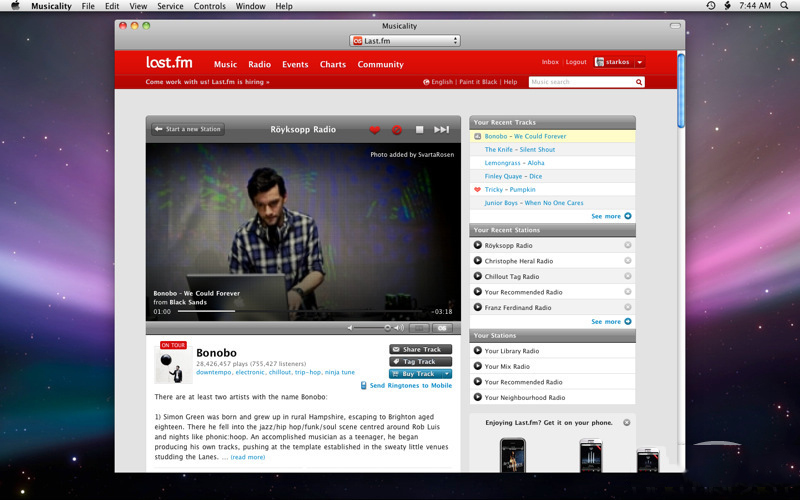Click the loud speaker volume icon
Screen dimensions: 800x500
[399, 328]
